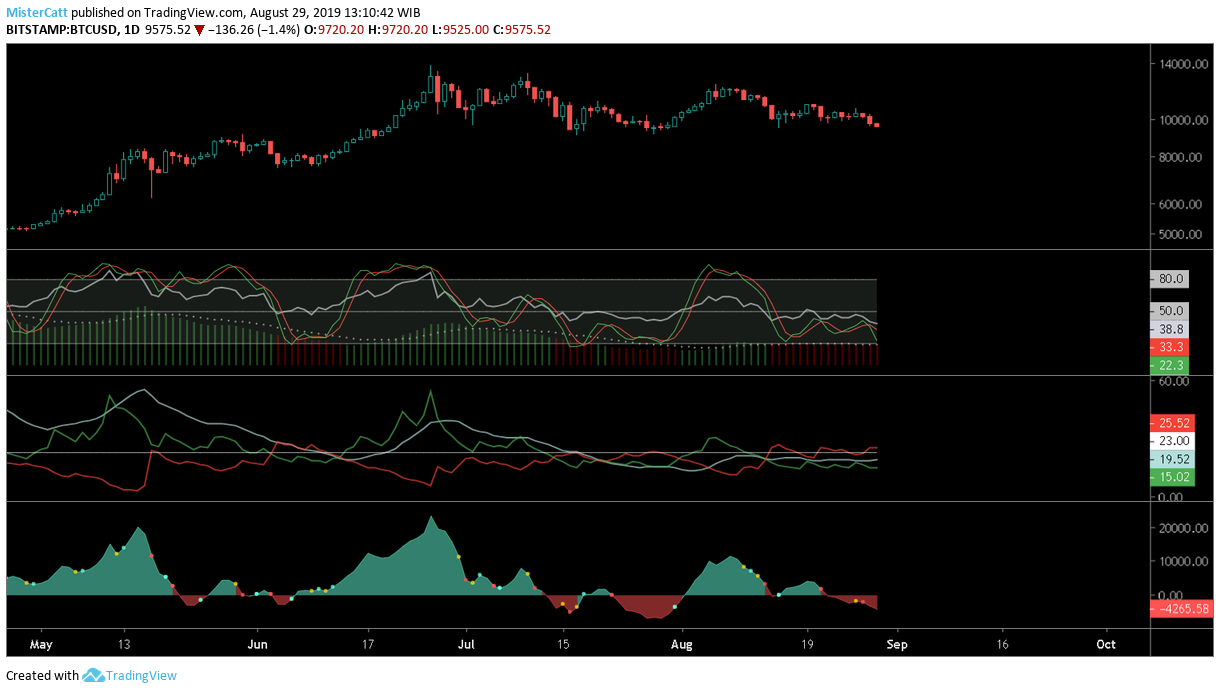Screen dimensions: 1220x693
Task: Click the −136.26 (−1.4%) change text
Action: [253, 30]
